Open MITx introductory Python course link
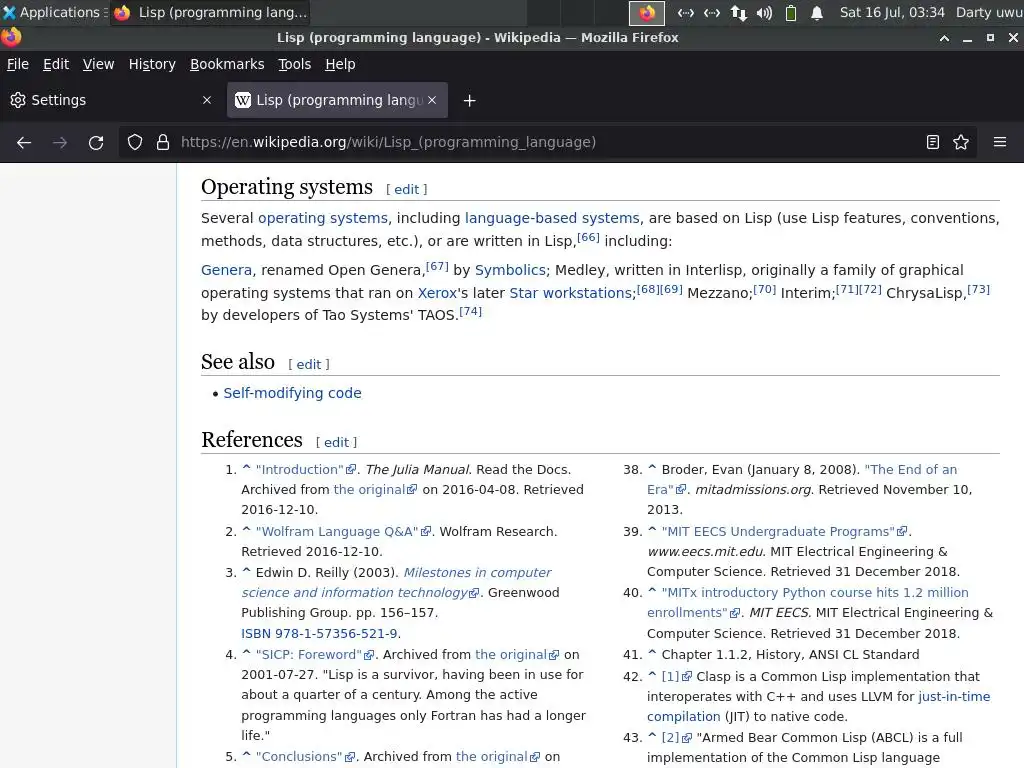 click(x=808, y=603)
